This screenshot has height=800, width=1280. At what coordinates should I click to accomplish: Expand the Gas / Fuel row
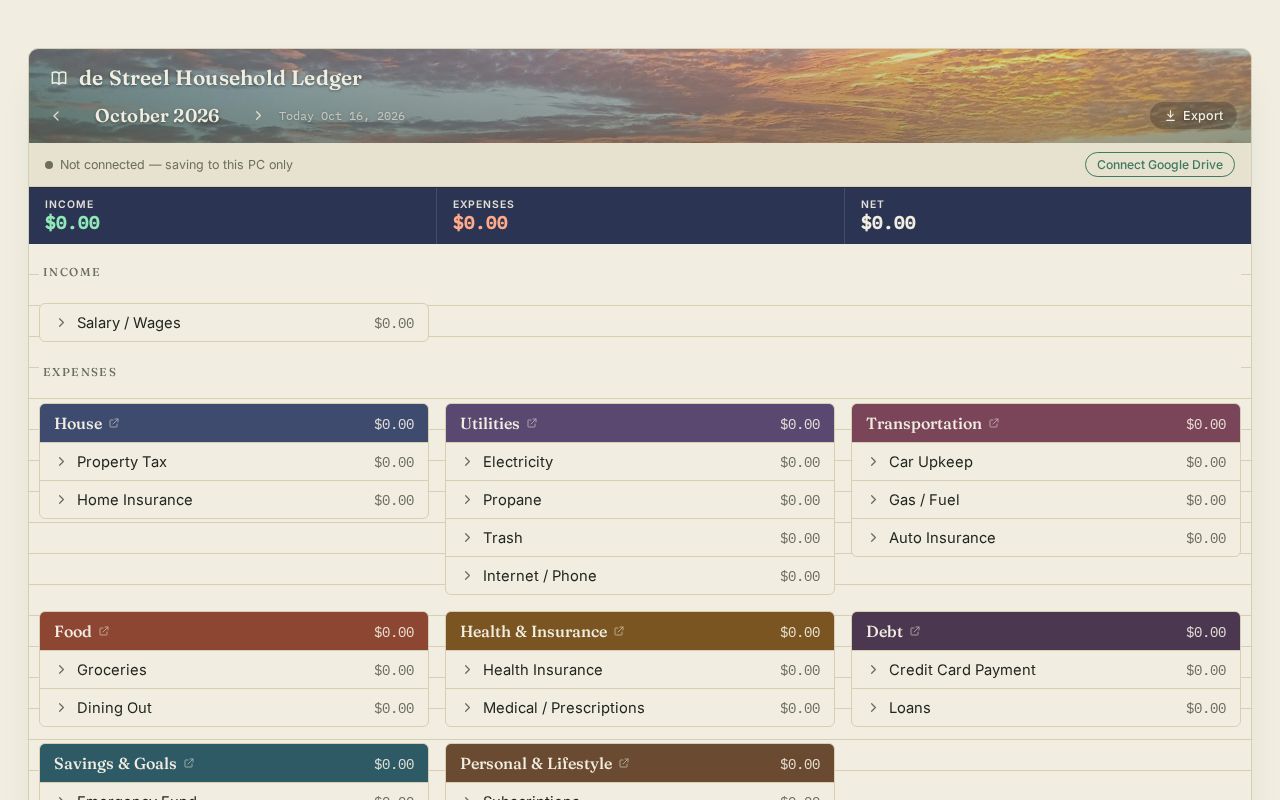(x=1046, y=500)
